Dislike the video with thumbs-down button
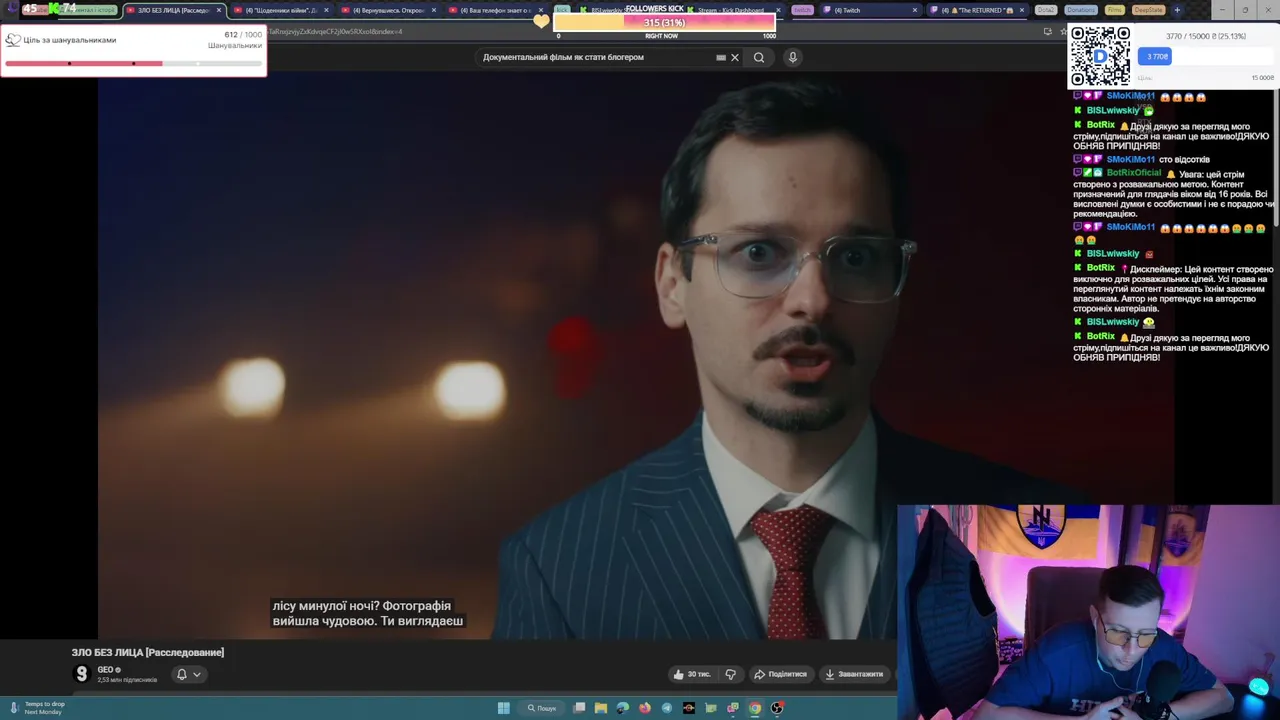This screenshot has height=720, width=1280. (731, 674)
